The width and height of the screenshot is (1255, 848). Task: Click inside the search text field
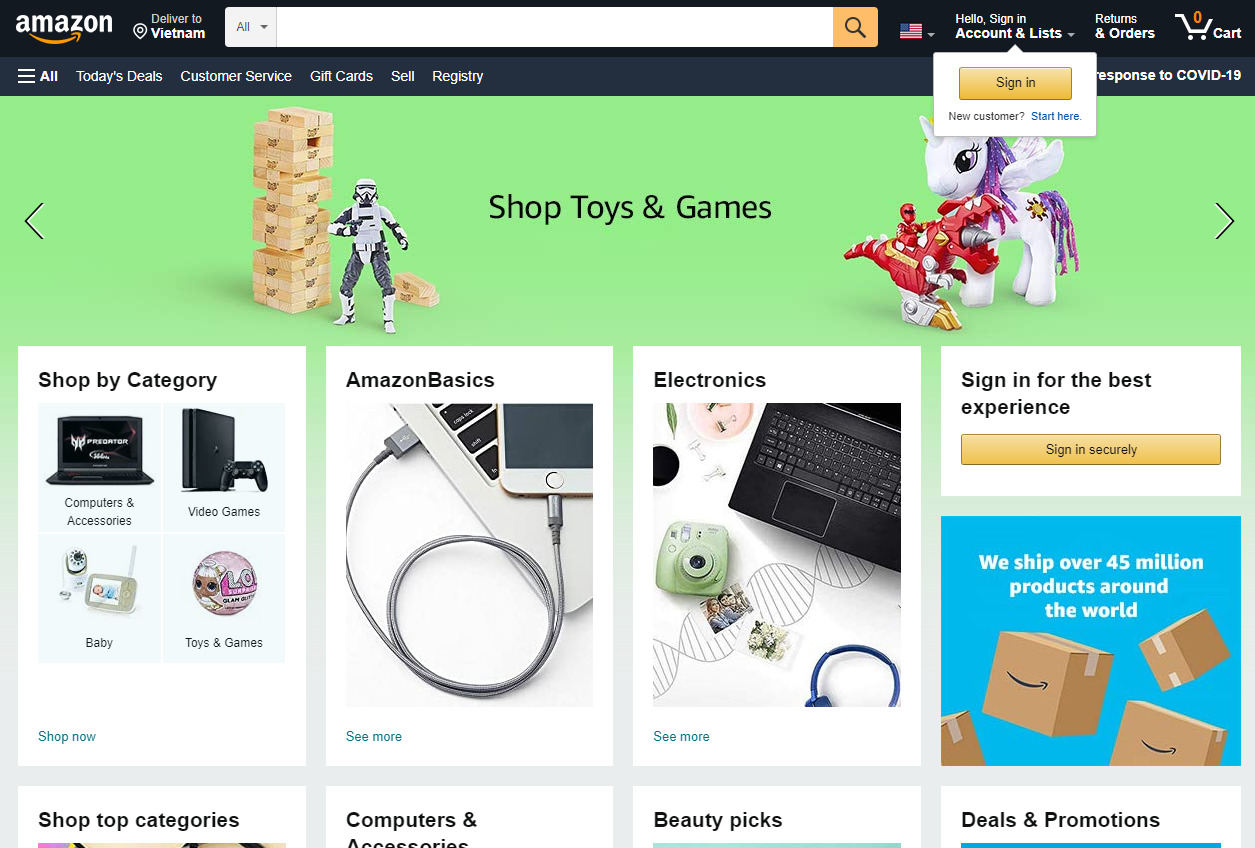pyautogui.click(x=555, y=27)
